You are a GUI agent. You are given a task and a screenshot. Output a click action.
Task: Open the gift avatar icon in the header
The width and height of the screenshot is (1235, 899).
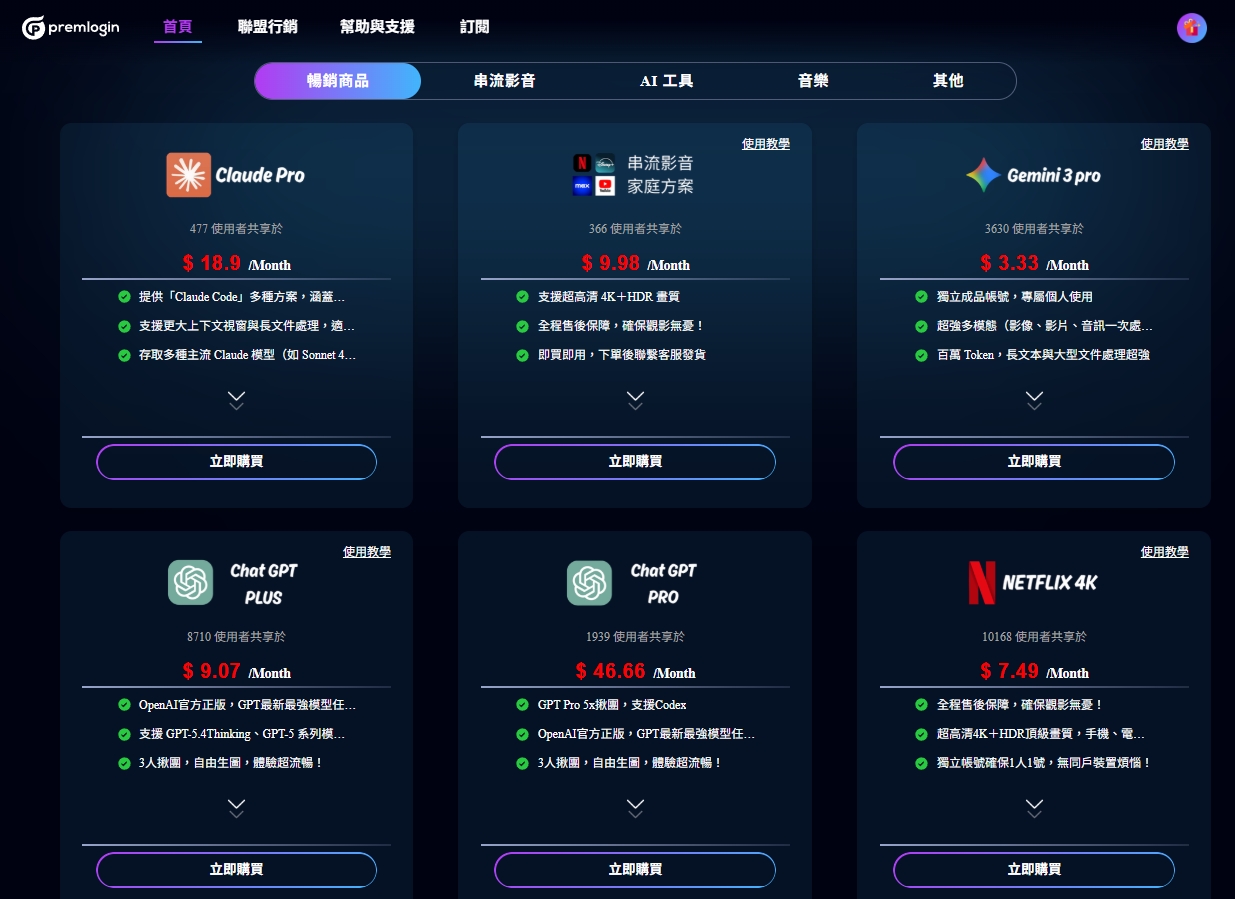pyautogui.click(x=1191, y=28)
